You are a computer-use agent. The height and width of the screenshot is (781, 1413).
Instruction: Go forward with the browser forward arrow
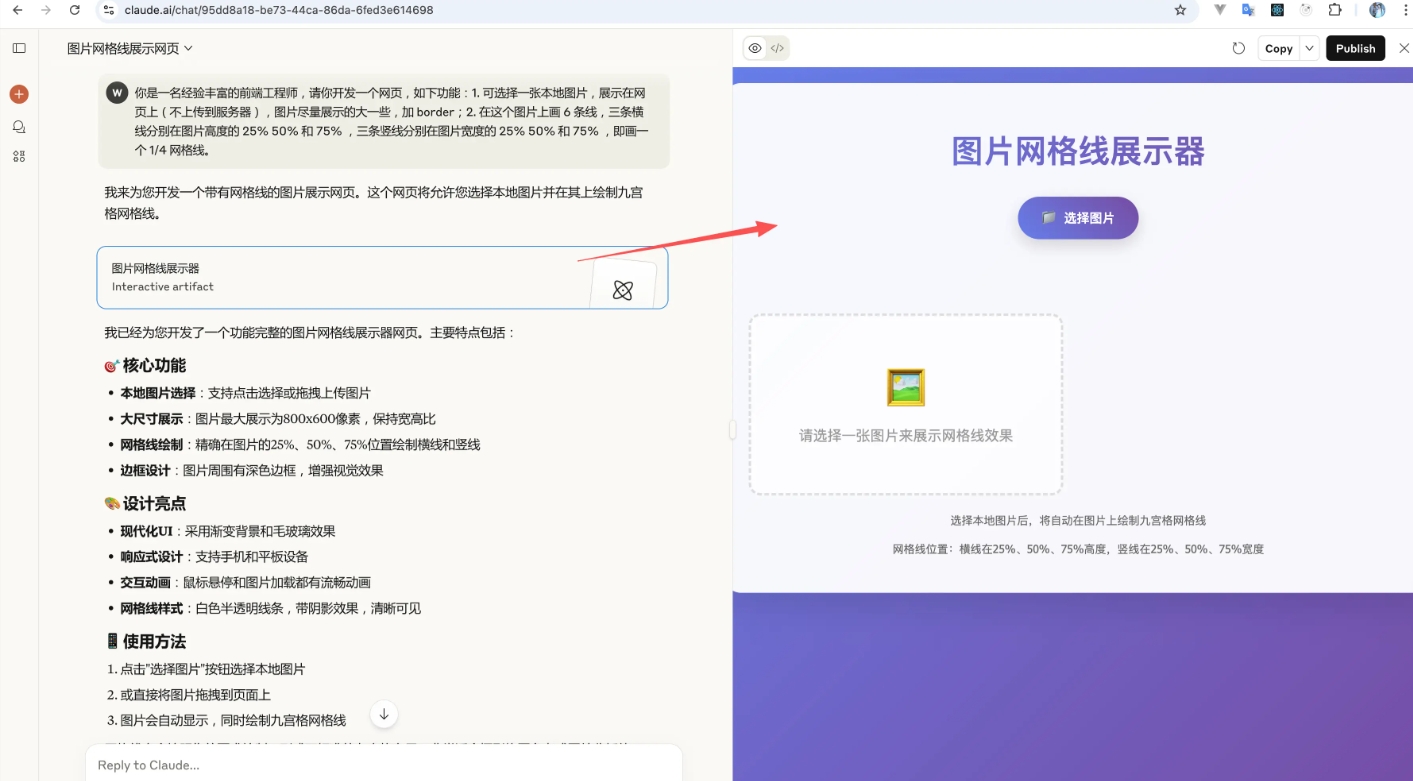coord(46,10)
